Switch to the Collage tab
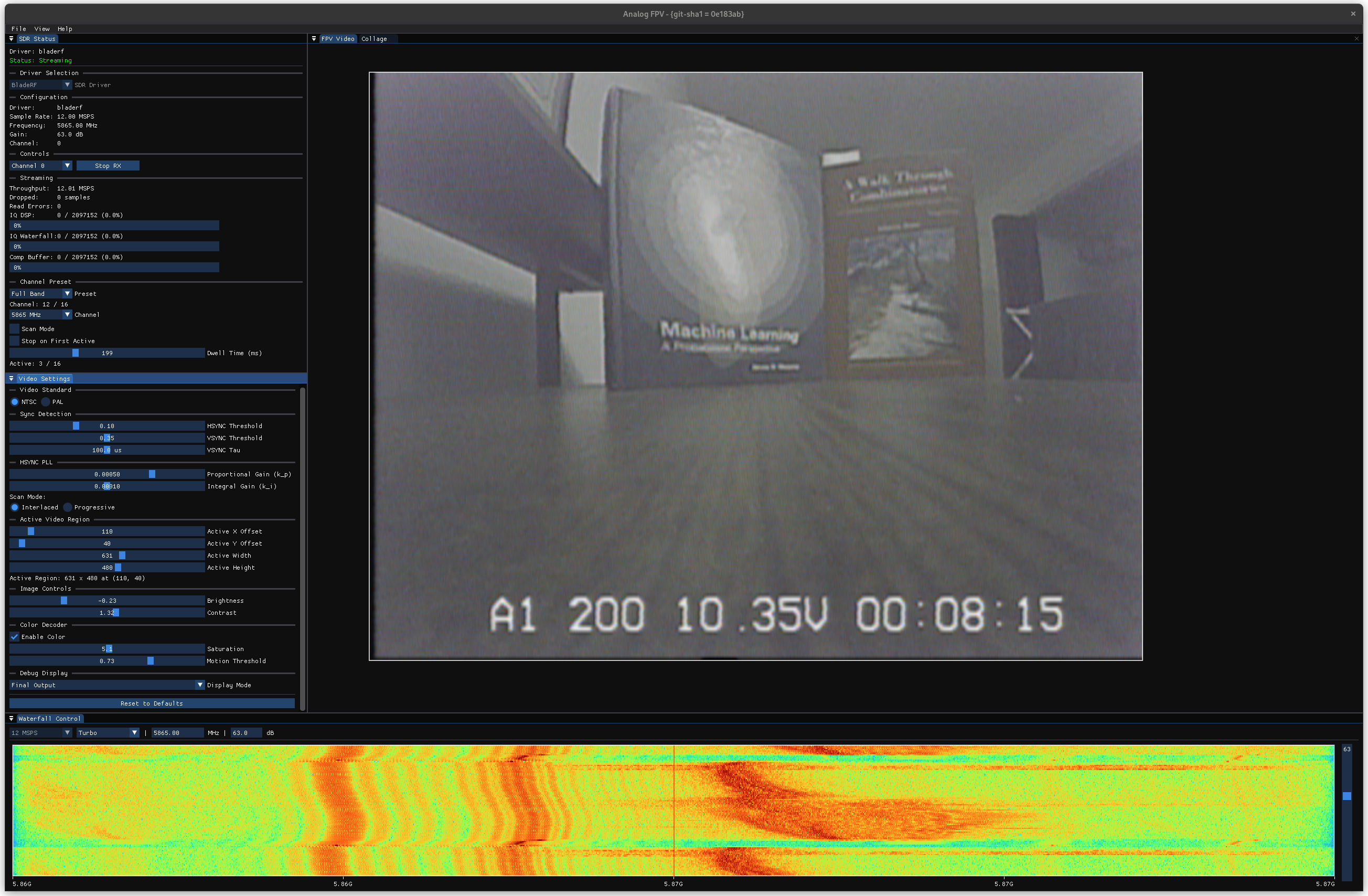 pyautogui.click(x=374, y=38)
